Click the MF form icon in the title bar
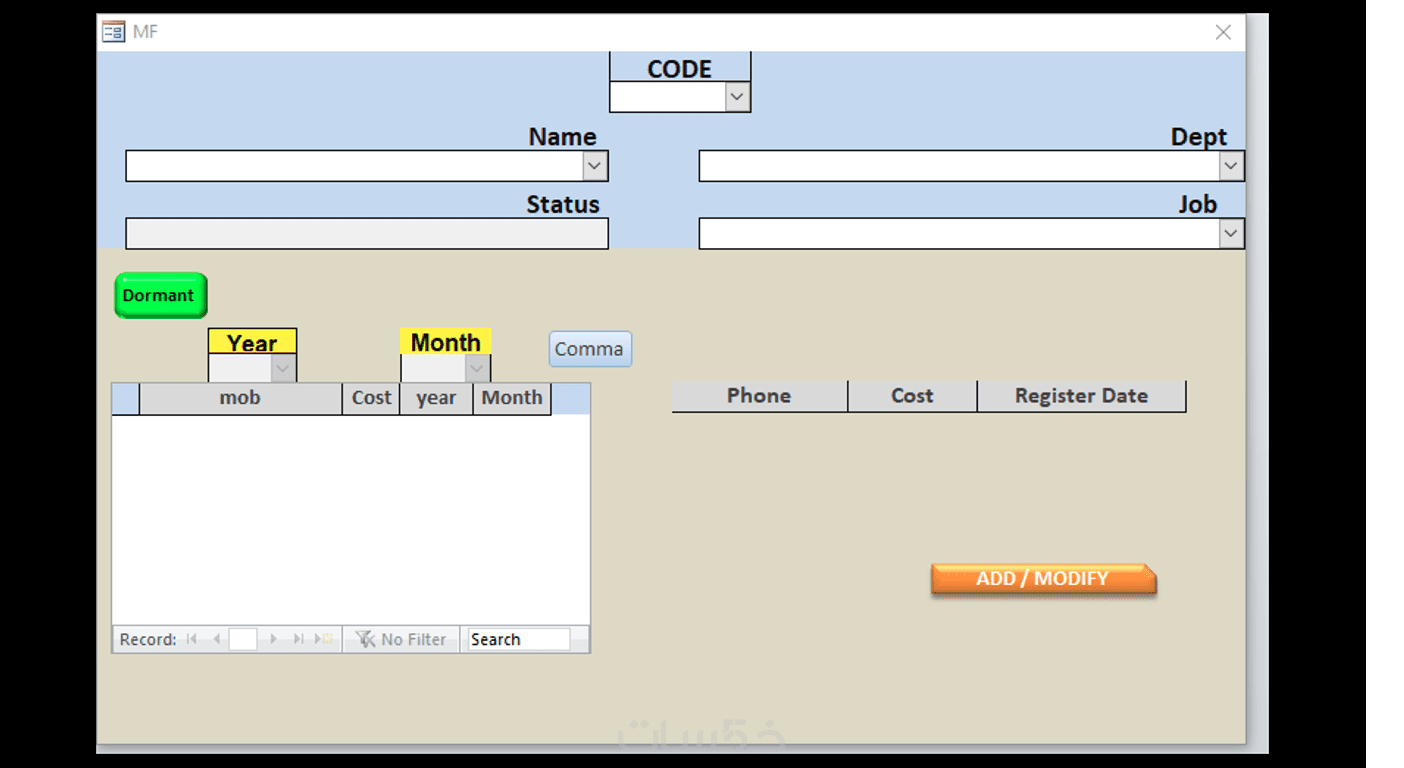 click(x=113, y=32)
